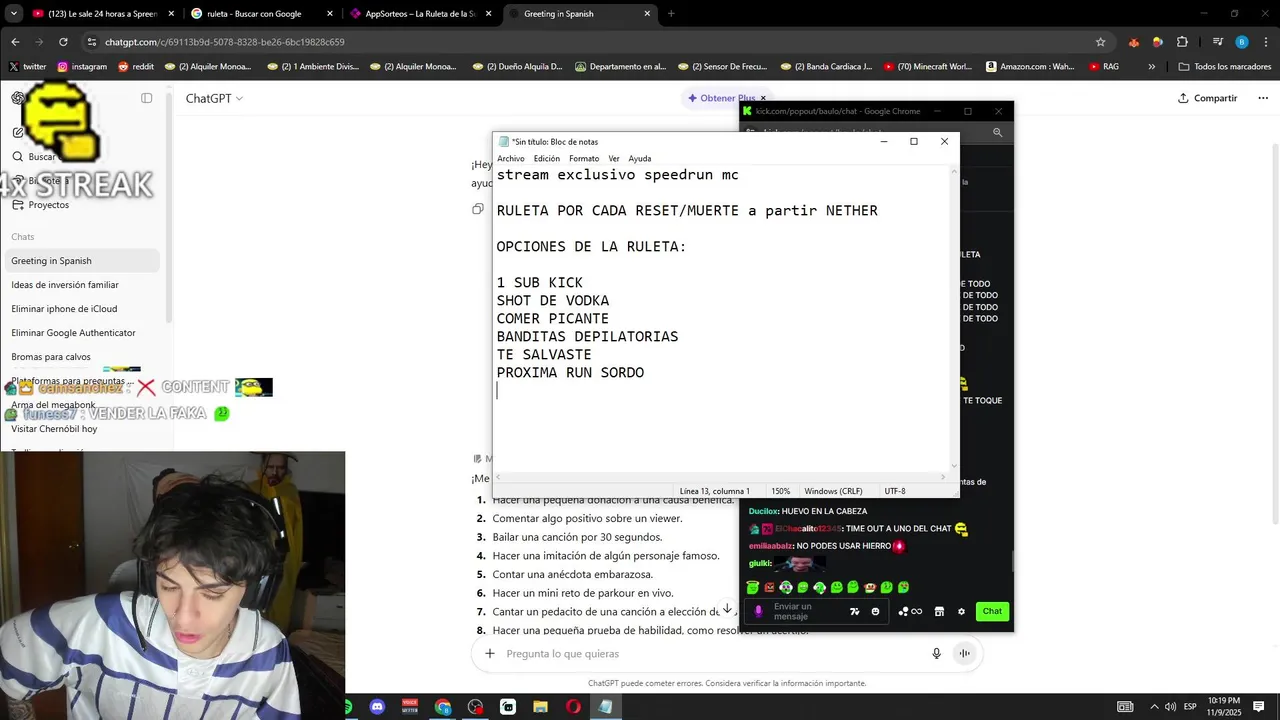
Task: Reload the ChatGPT page
Action: [x=63, y=42]
